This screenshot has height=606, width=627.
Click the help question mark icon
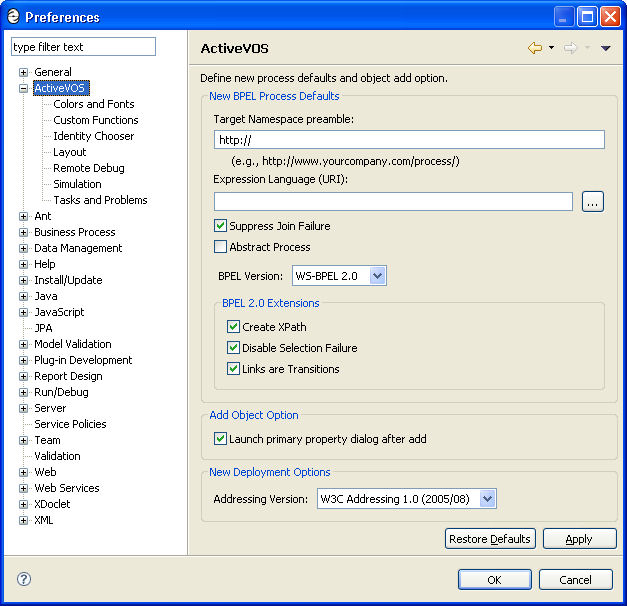tap(24, 579)
